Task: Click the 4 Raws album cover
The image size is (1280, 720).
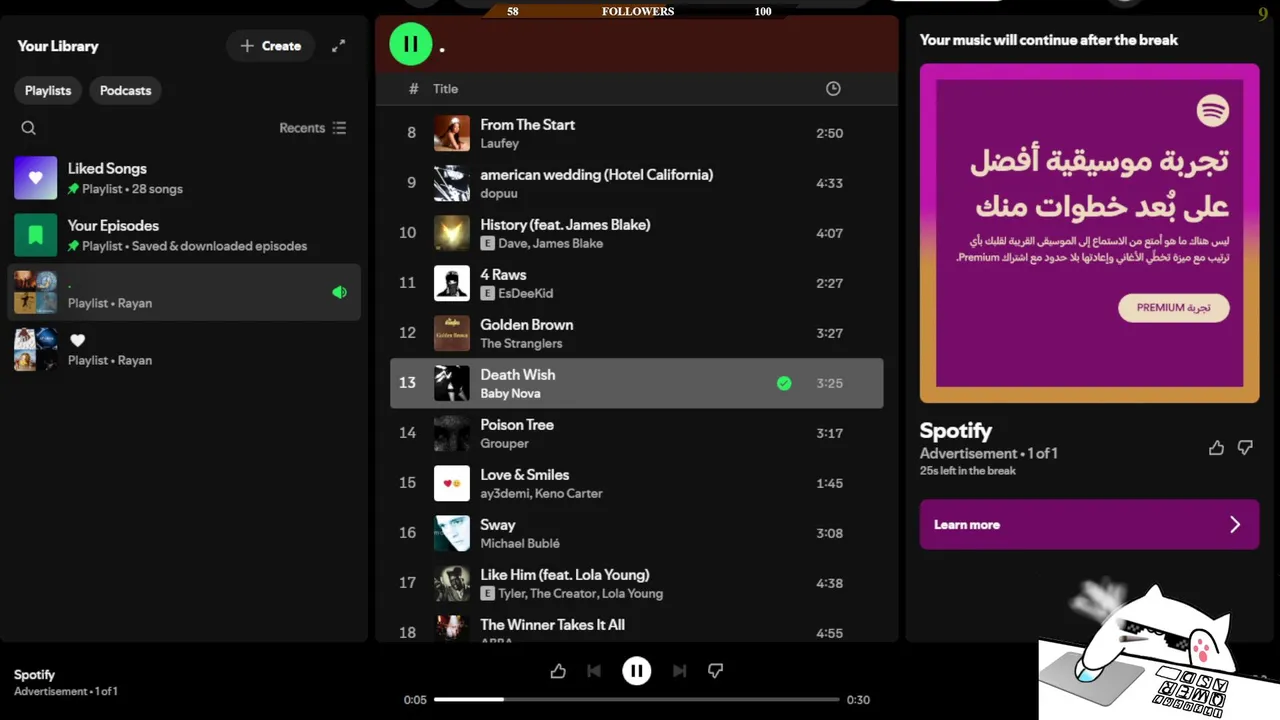Action: (452, 283)
